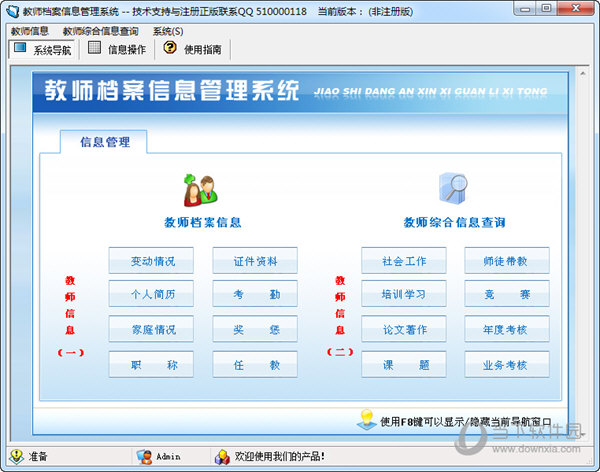Open the 年度考核 button

tap(507, 329)
